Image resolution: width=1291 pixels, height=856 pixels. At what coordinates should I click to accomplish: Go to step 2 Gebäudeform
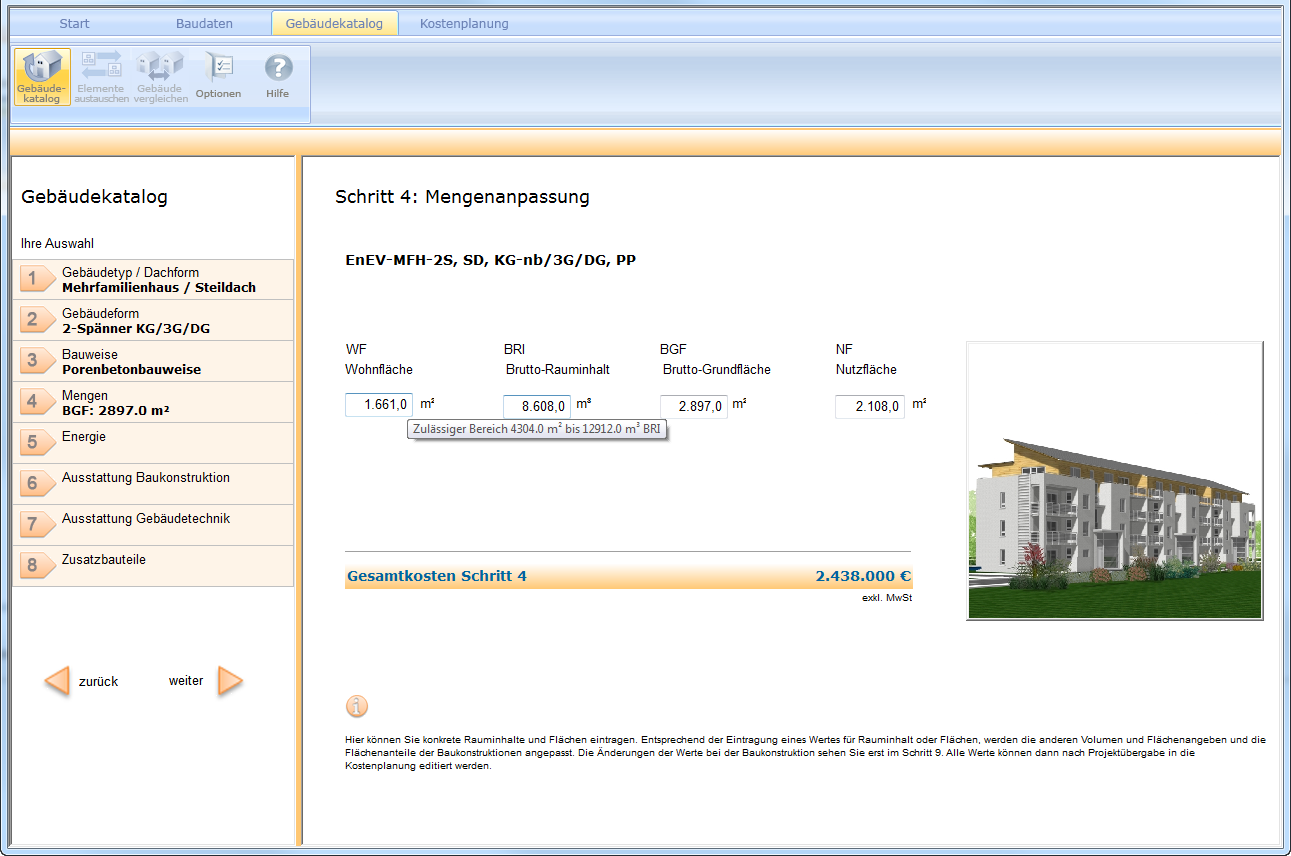click(154, 321)
